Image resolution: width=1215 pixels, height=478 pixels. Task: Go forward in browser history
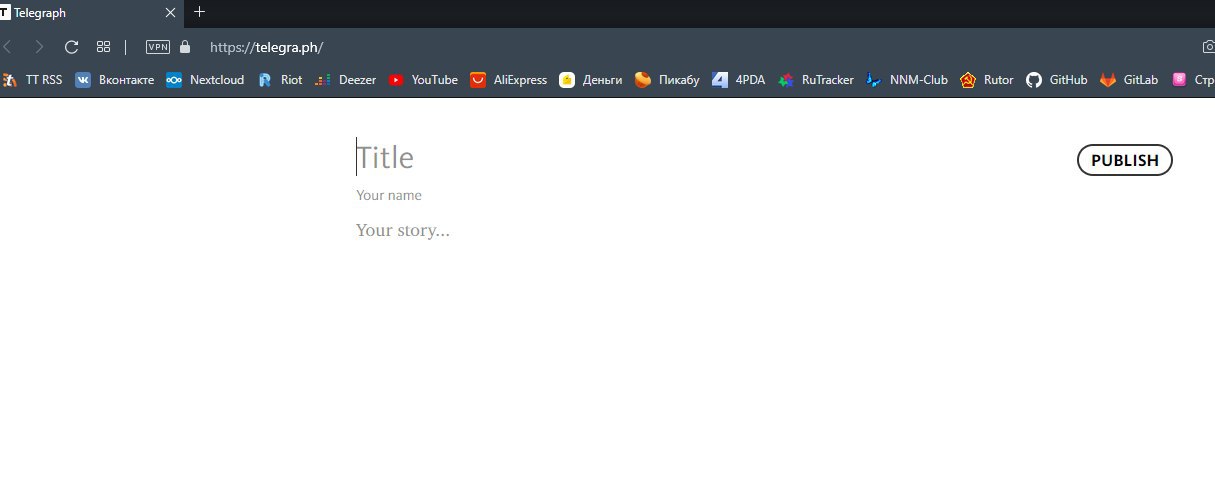(x=39, y=47)
